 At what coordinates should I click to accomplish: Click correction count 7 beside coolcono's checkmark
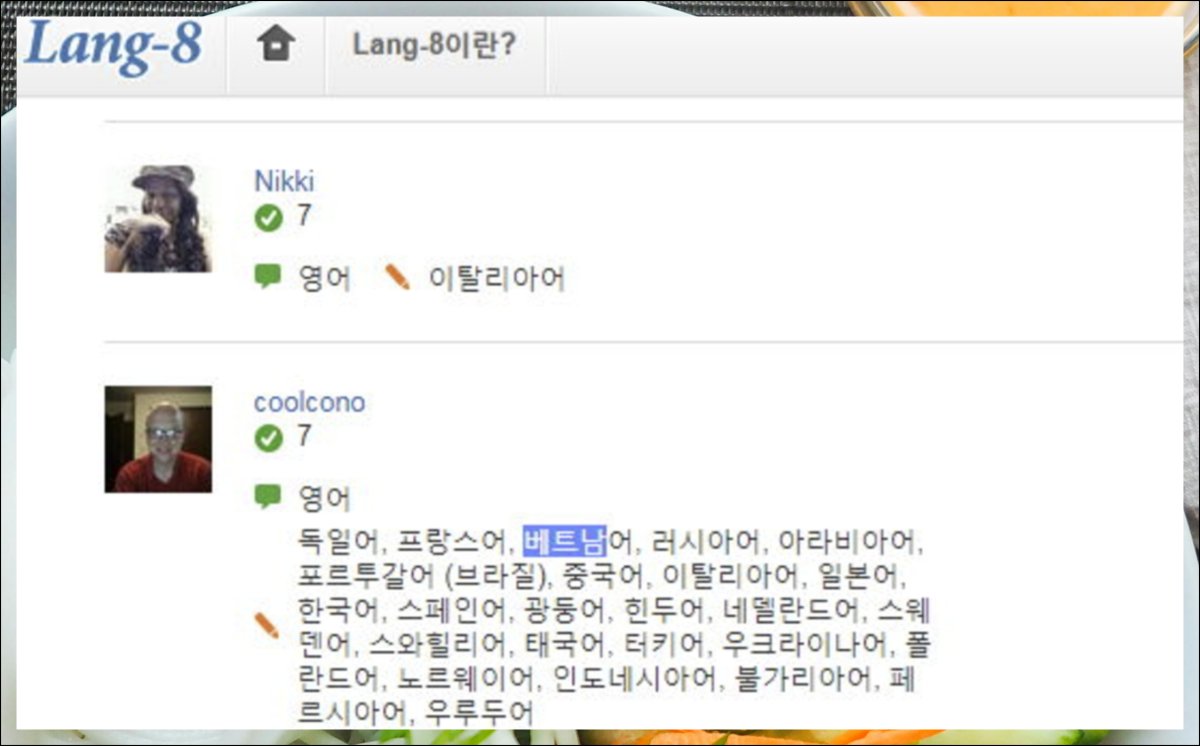click(x=304, y=437)
